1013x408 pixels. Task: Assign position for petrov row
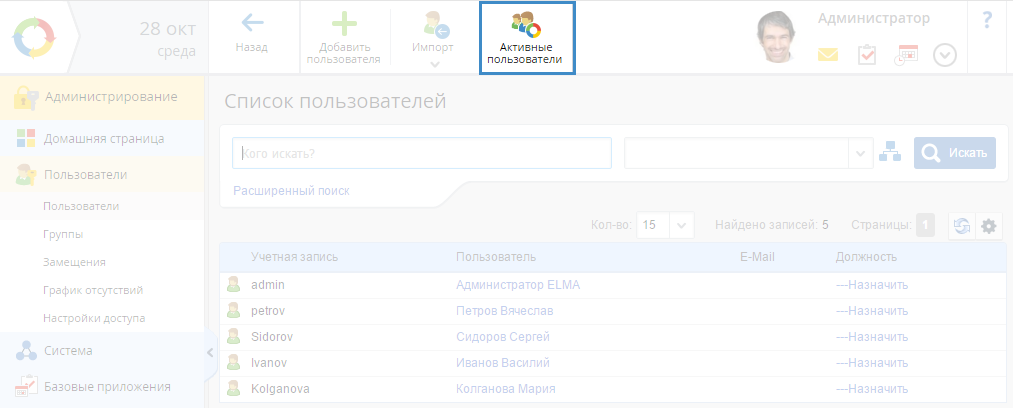pyautogui.click(x=872, y=311)
